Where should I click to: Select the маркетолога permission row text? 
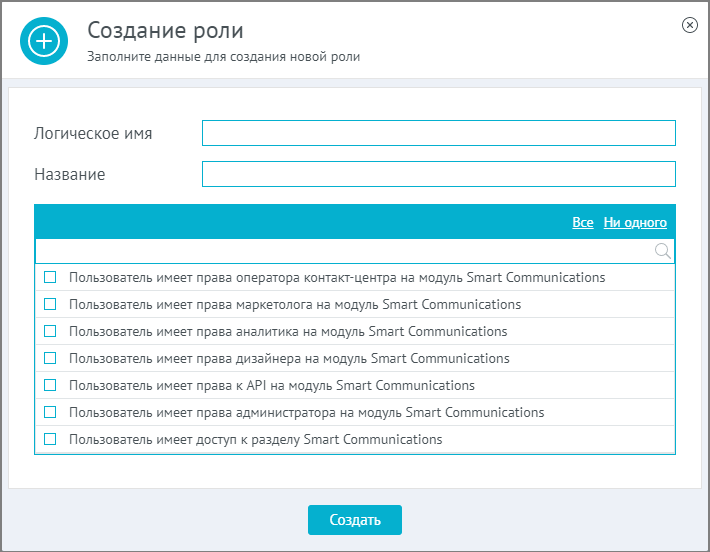[295, 304]
